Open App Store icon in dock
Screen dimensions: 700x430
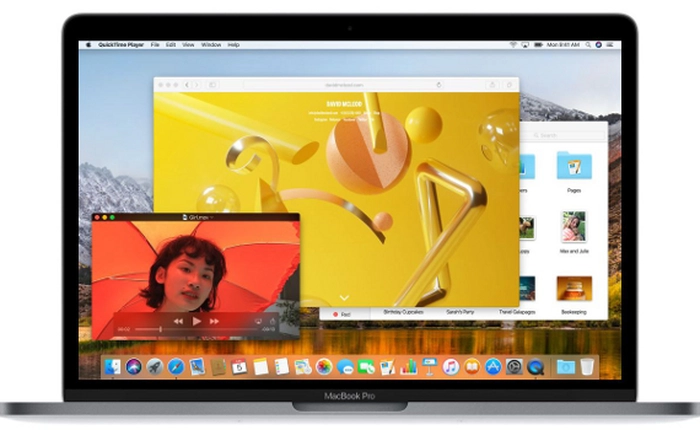coord(493,367)
